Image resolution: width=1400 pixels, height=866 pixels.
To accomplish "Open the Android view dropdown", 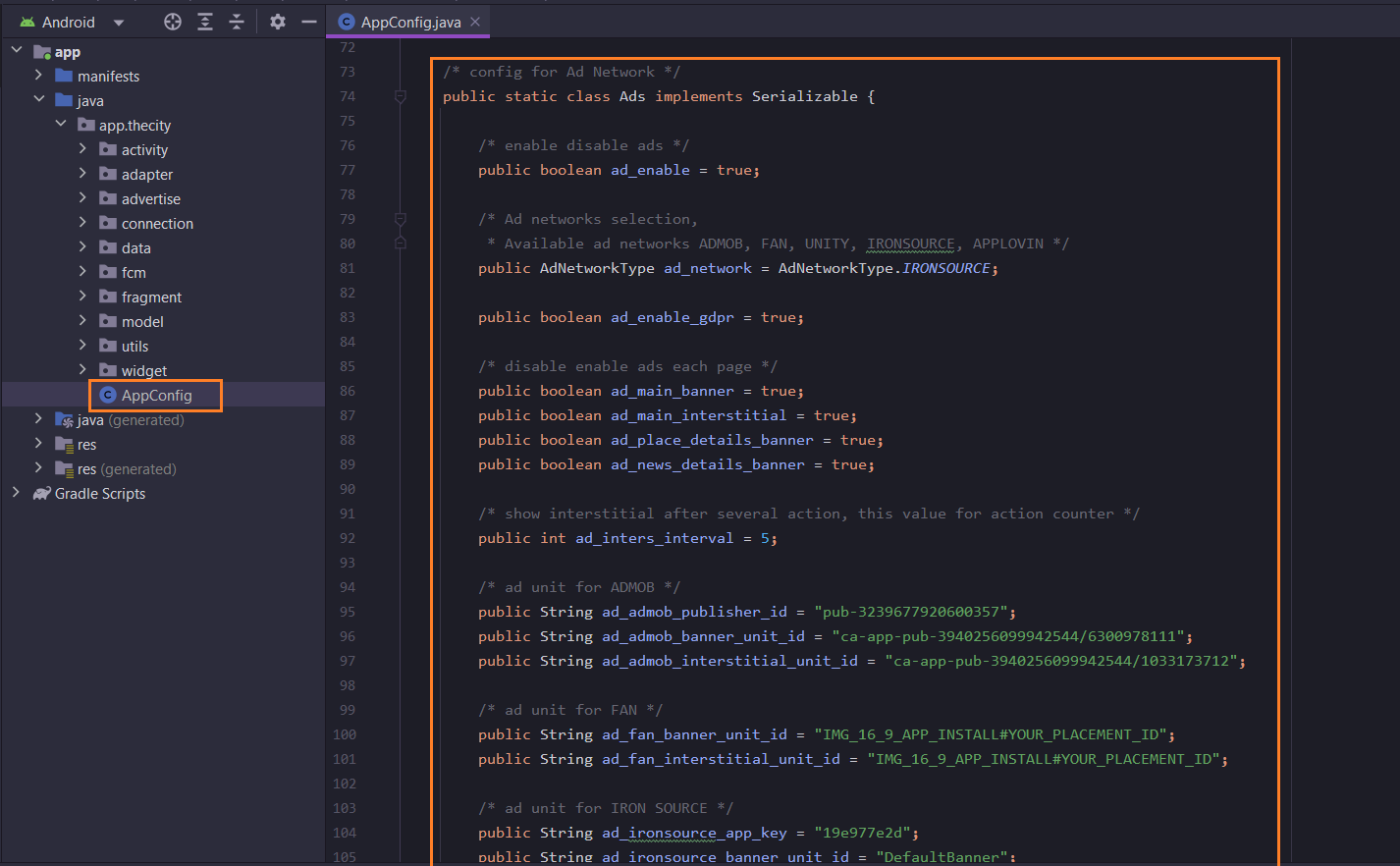I will coord(119,23).
